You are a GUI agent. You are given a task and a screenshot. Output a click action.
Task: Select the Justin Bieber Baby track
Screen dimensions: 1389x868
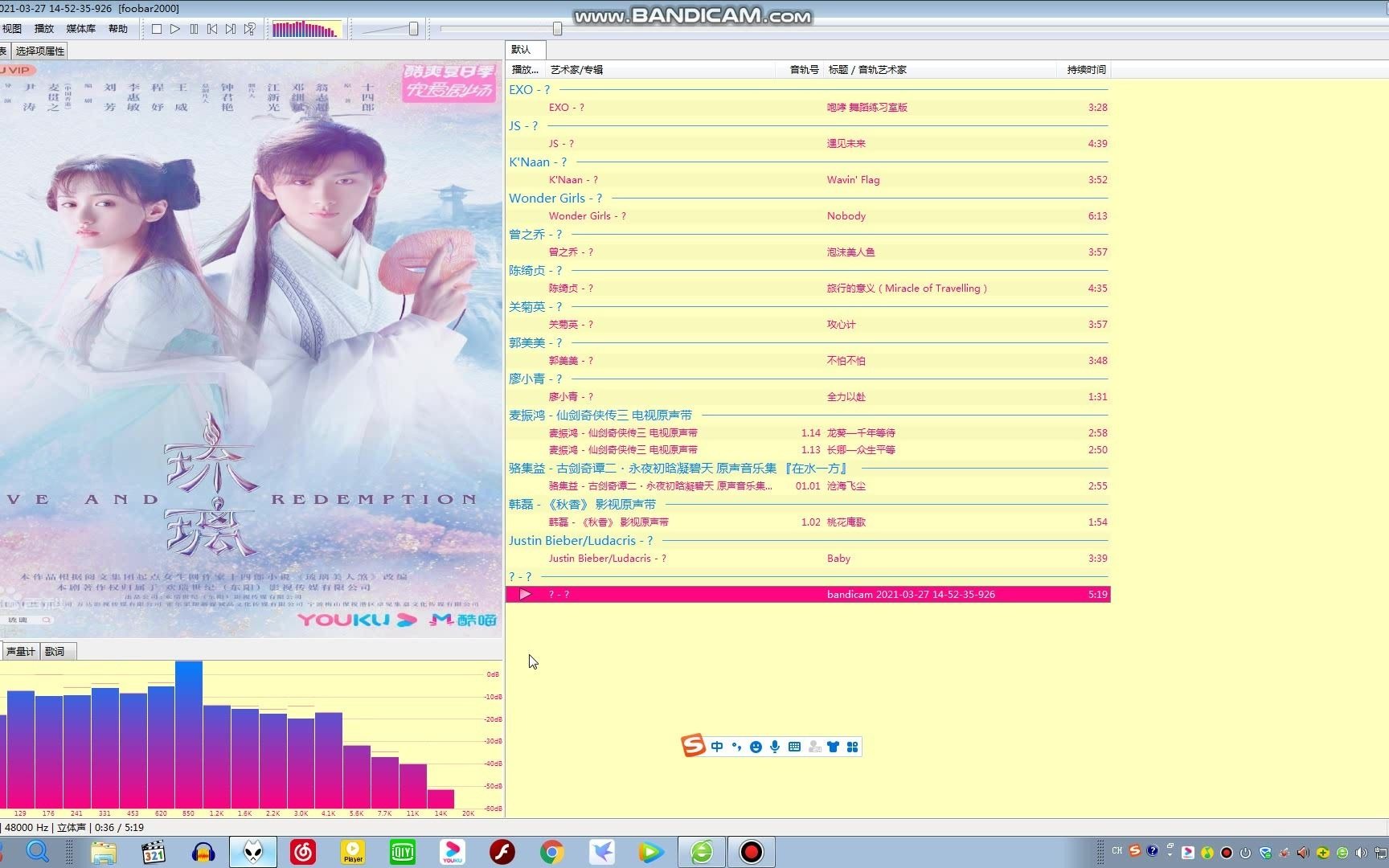coord(808,559)
